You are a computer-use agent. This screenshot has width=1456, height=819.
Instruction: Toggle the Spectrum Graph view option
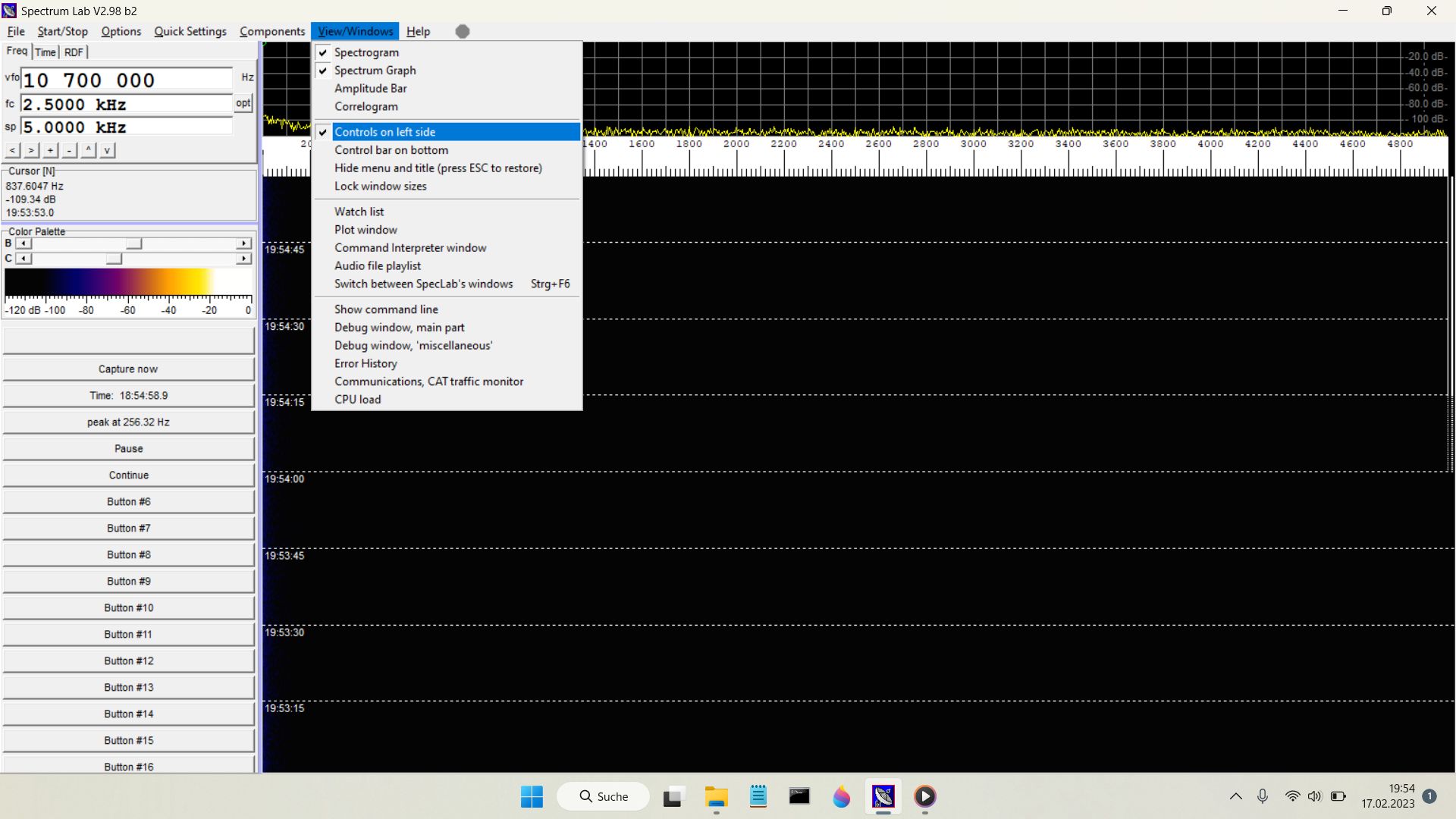[x=447, y=71]
